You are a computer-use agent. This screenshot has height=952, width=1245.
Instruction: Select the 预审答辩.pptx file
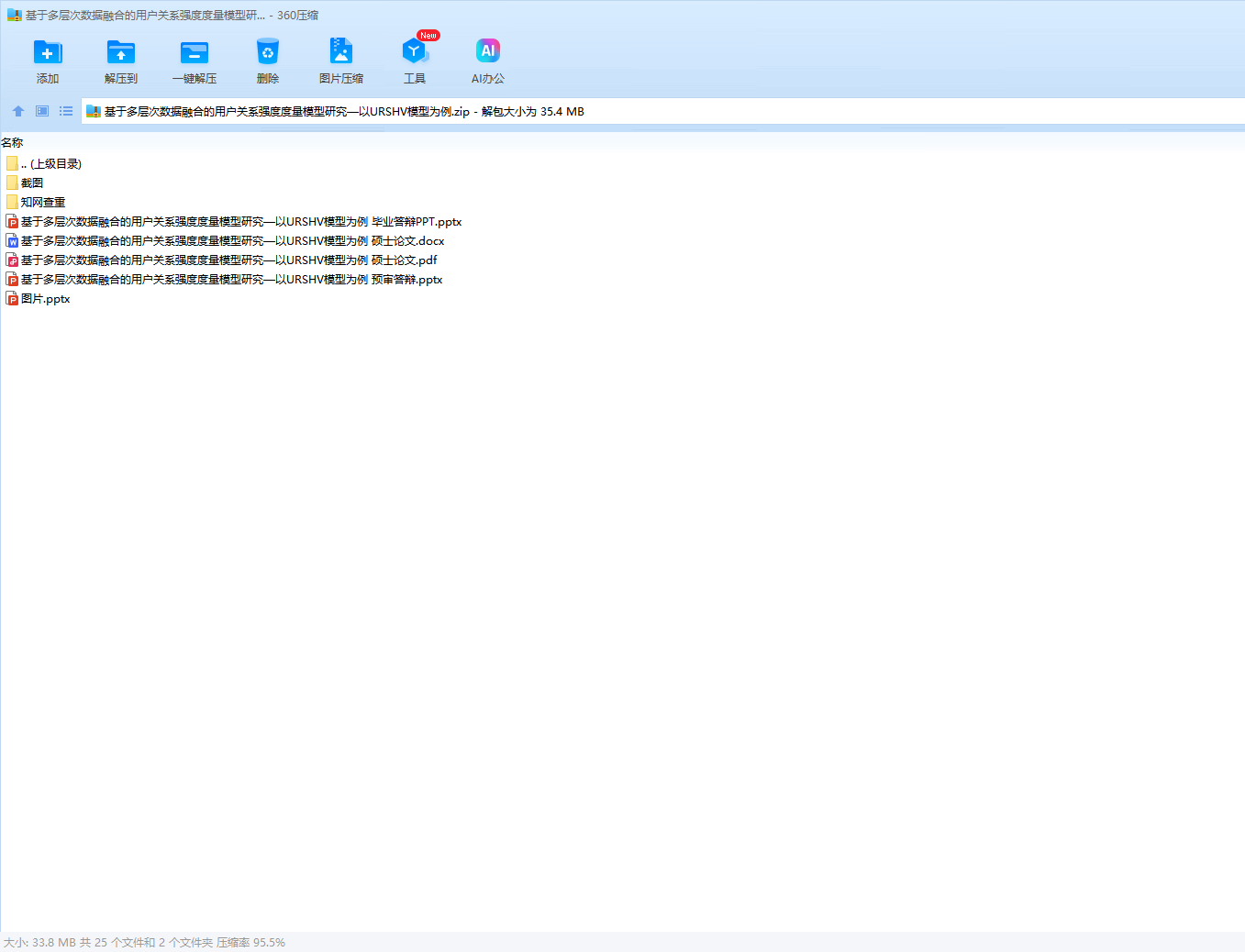[231, 280]
